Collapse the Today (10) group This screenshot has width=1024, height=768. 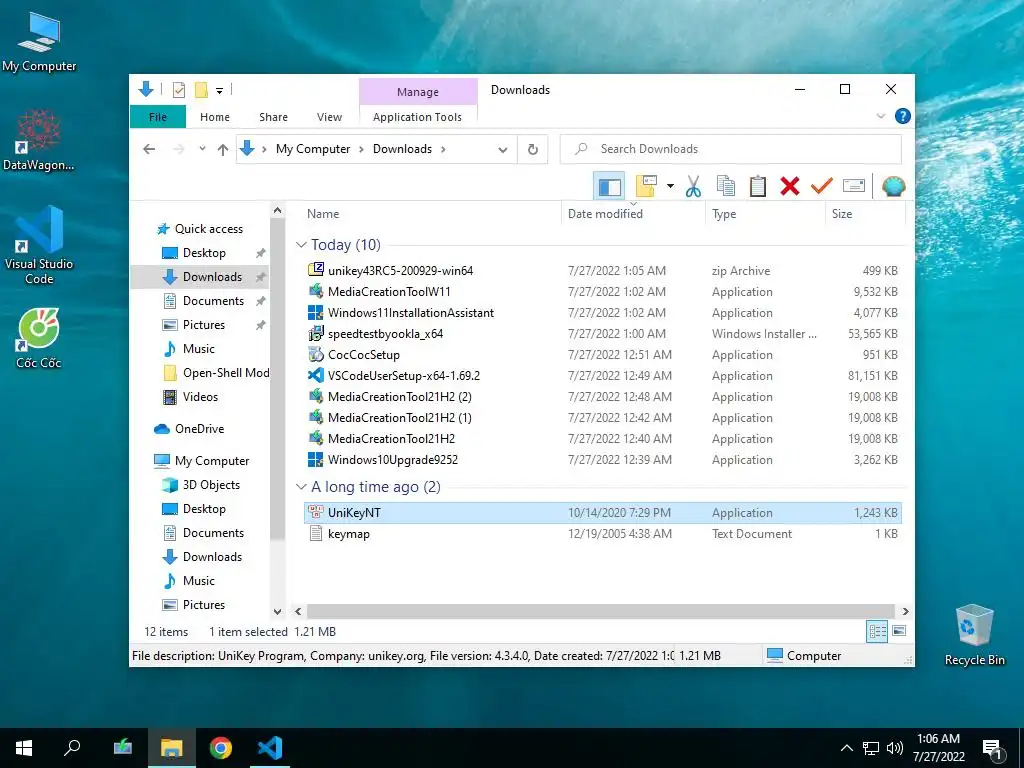(301, 245)
